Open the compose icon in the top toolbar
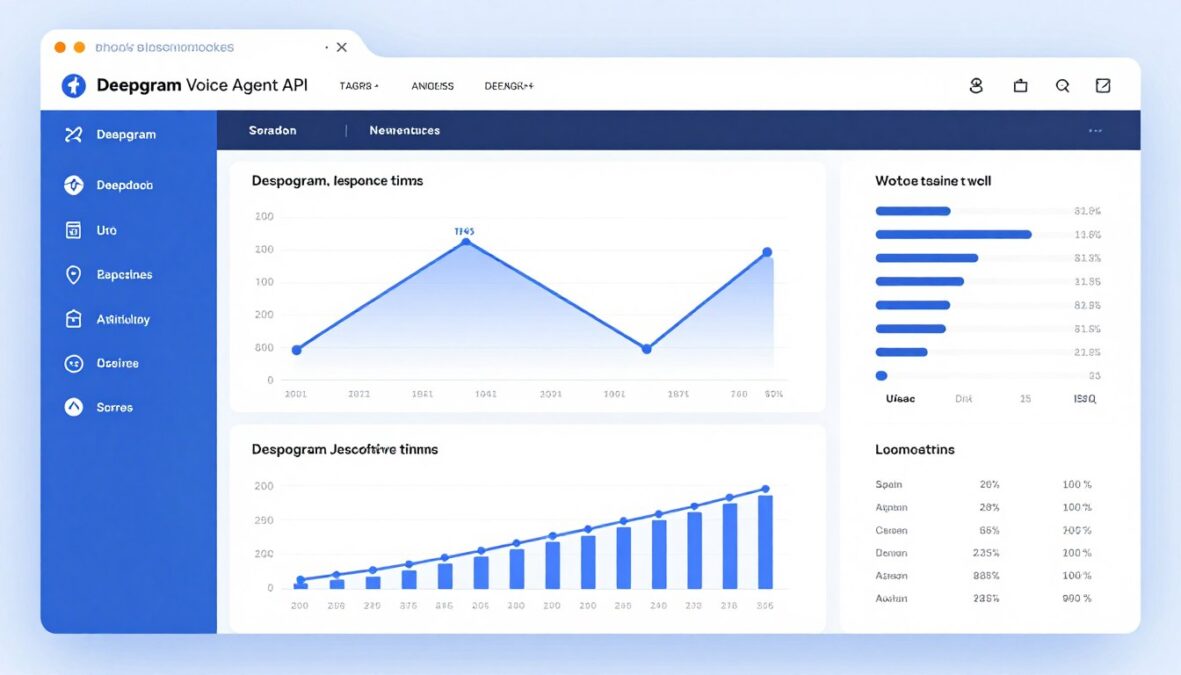 click(x=1103, y=86)
